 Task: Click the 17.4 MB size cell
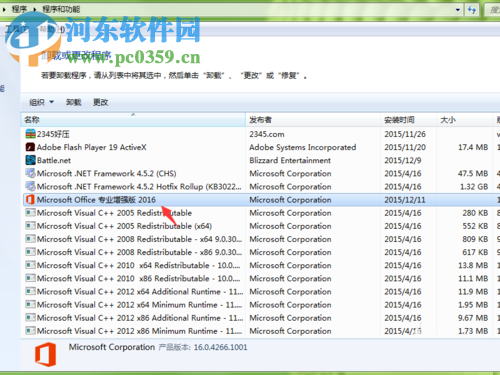coord(473,147)
